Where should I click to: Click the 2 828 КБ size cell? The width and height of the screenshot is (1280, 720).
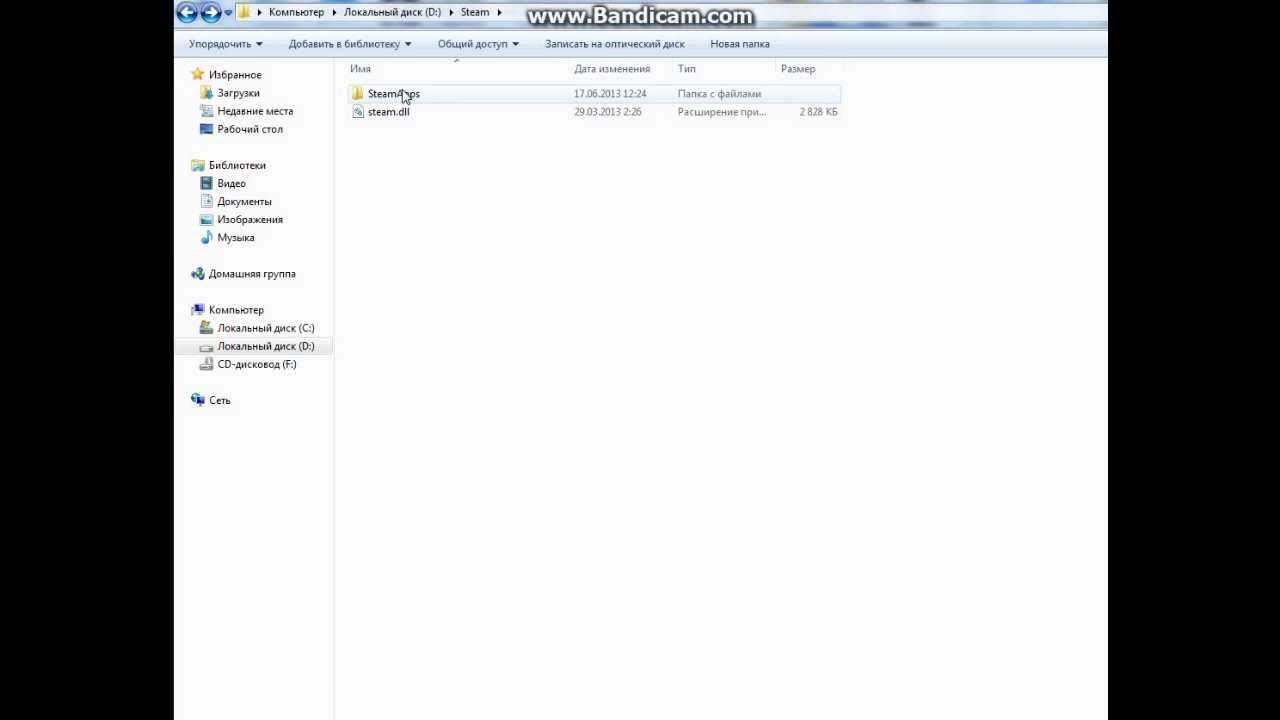(x=819, y=112)
